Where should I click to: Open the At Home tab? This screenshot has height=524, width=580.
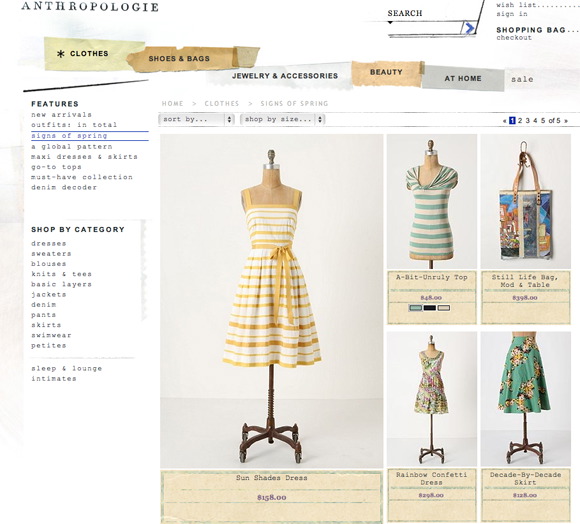[463, 78]
